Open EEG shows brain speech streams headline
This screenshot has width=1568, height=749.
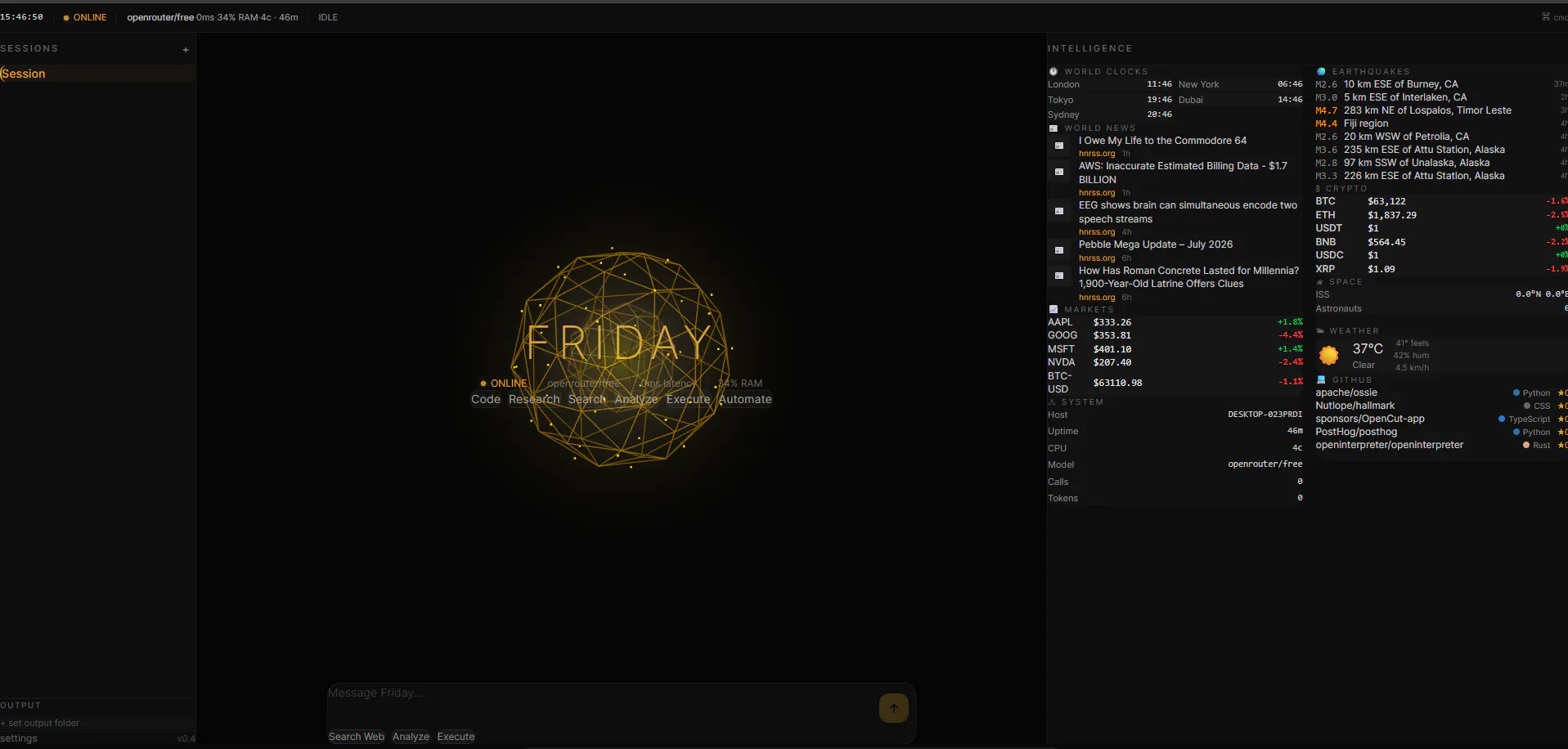(1188, 212)
